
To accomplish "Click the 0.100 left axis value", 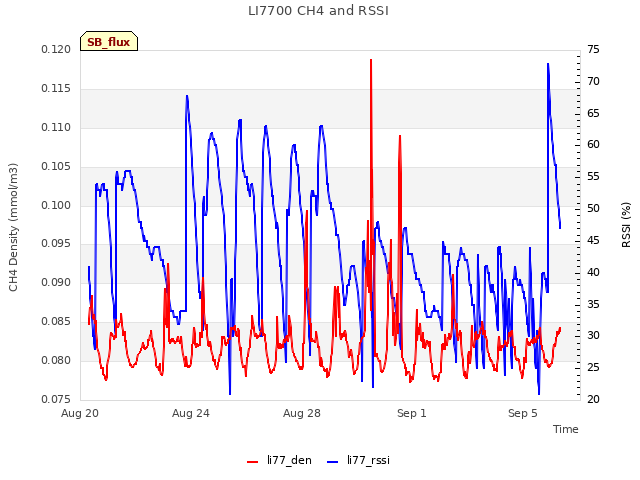I will [x=56, y=205].
